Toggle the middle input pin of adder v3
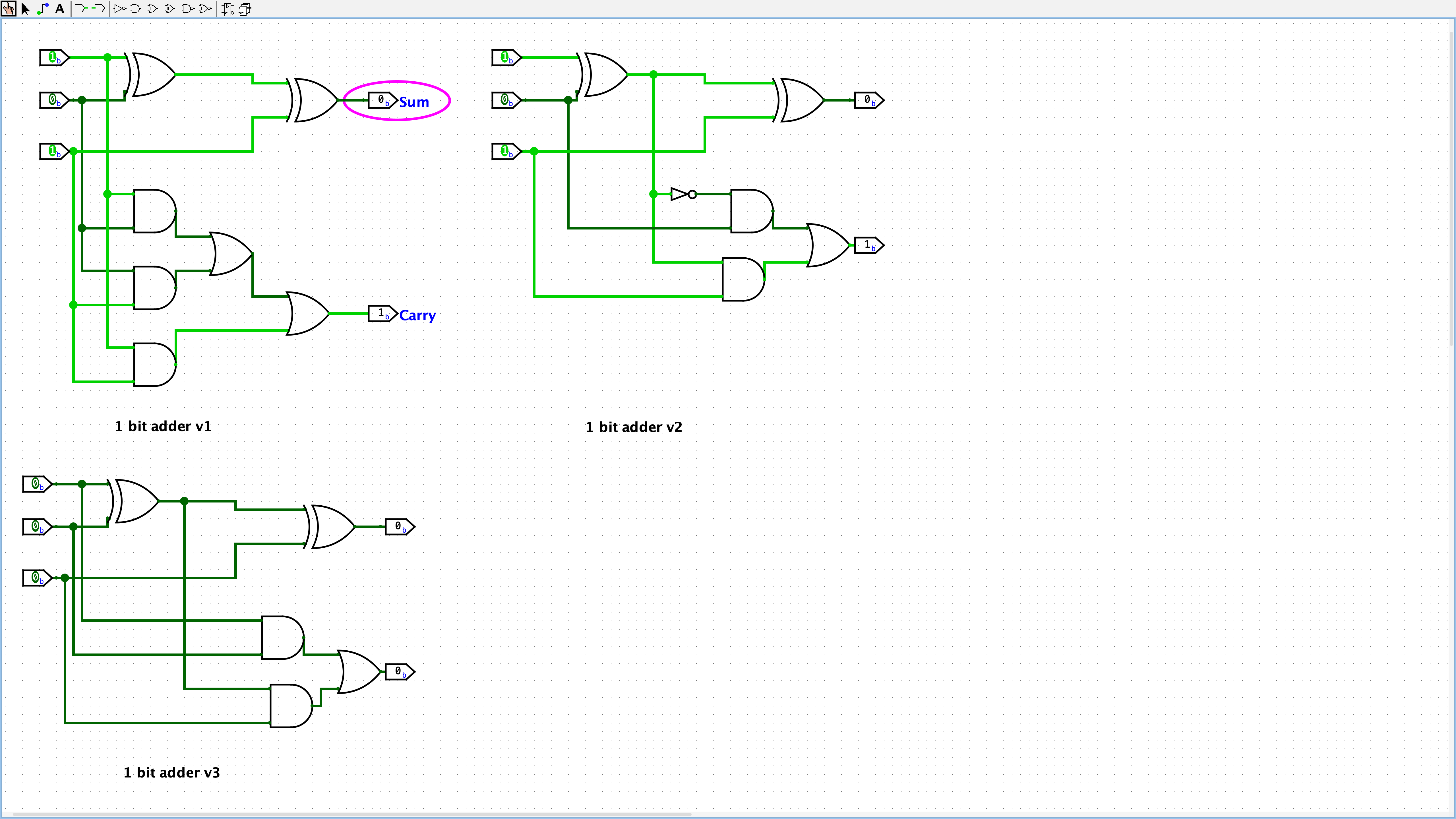This screenshot has height=819, width=1456. [37, 527]
